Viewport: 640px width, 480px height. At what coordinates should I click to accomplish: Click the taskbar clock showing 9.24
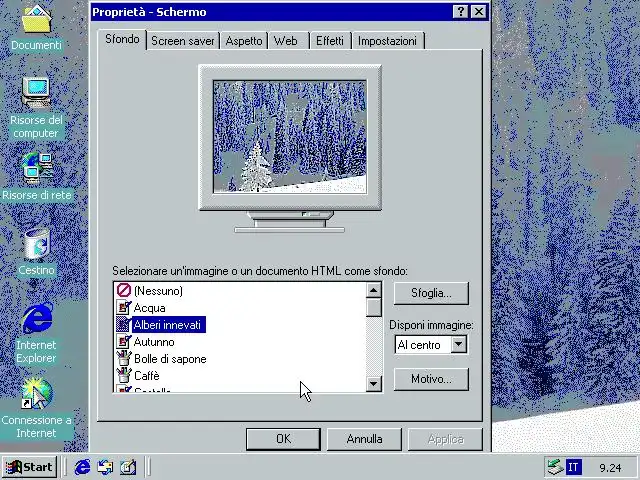click(610, 468)
